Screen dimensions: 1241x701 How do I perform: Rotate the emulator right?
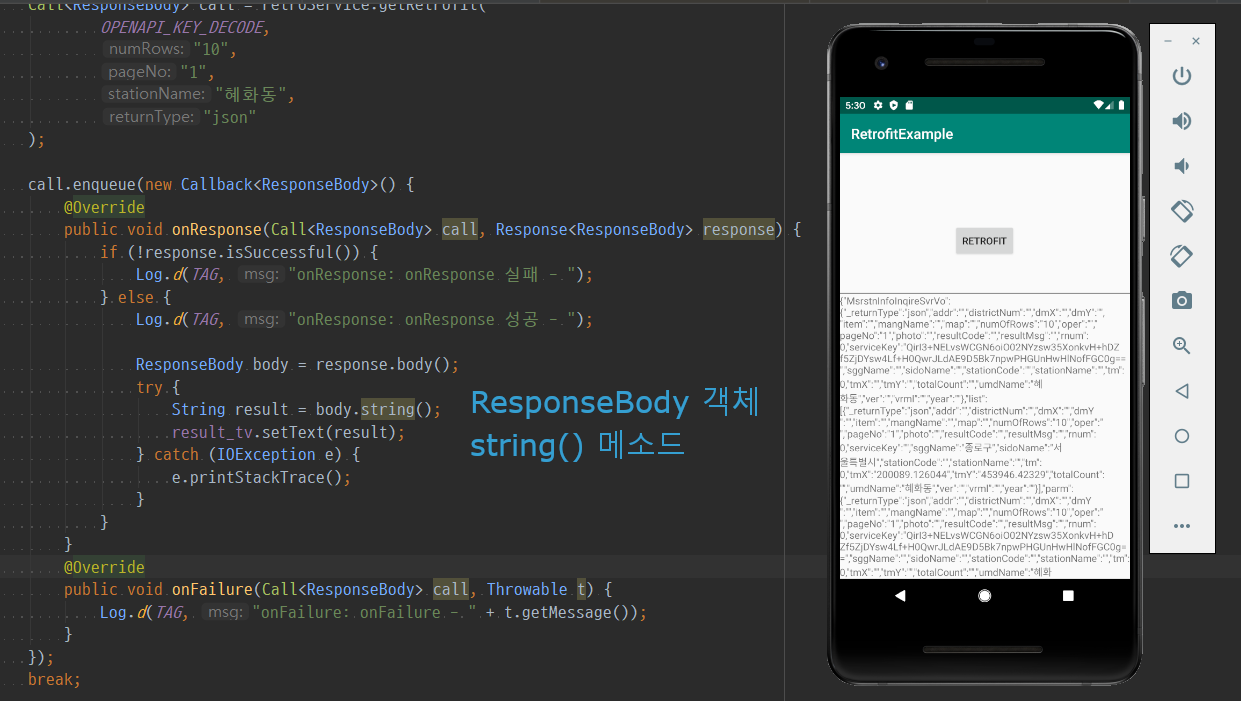pos(1182,256)
